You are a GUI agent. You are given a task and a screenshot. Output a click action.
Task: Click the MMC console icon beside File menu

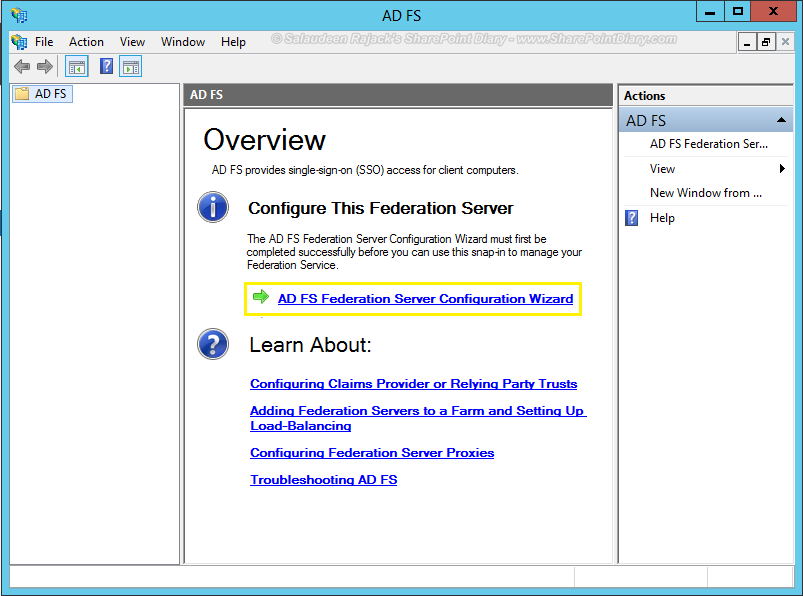[19, 41]
